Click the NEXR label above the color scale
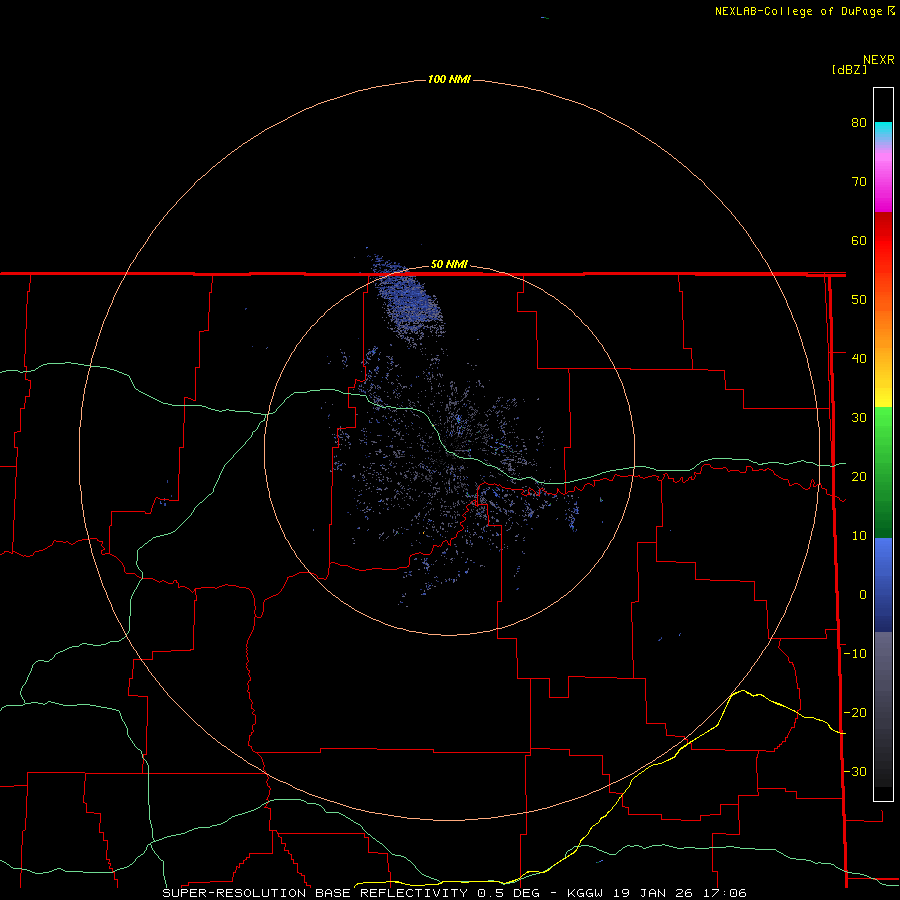The width and height of the screenshot is (900, 900). (878, 60)
